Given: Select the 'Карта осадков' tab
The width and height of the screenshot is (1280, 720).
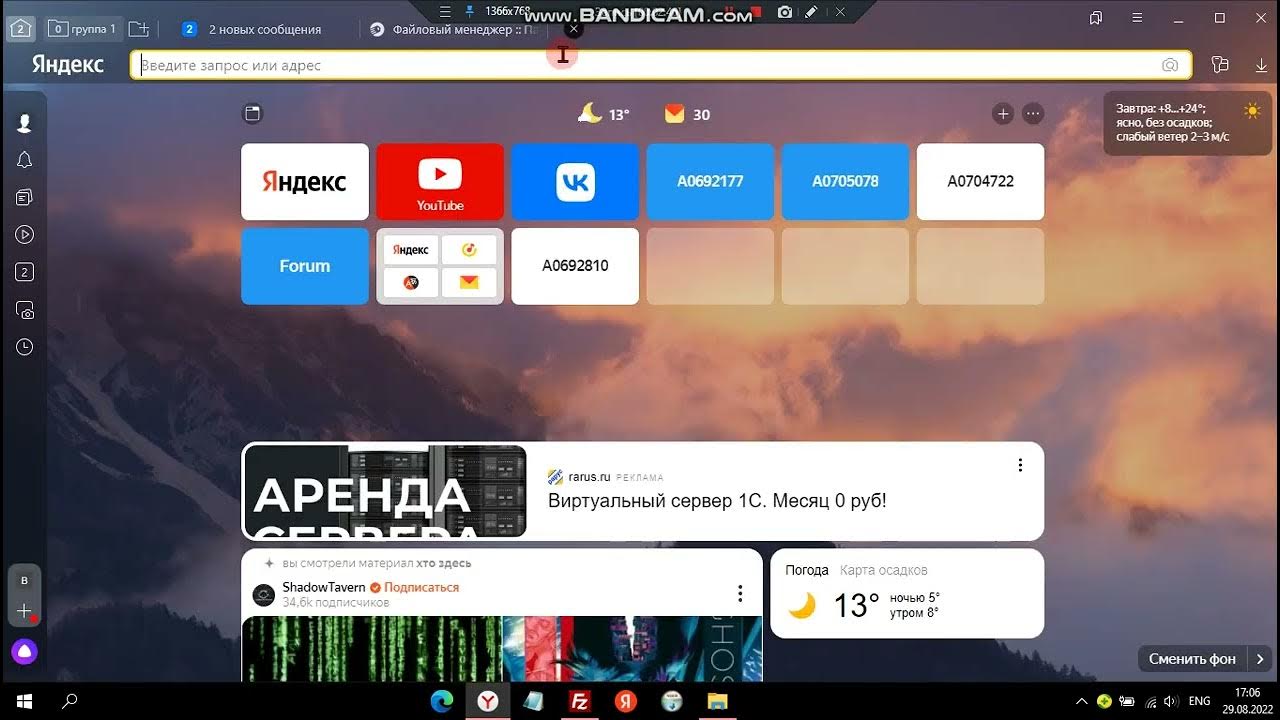Looking at the screenshot, I should coord(884,570).
